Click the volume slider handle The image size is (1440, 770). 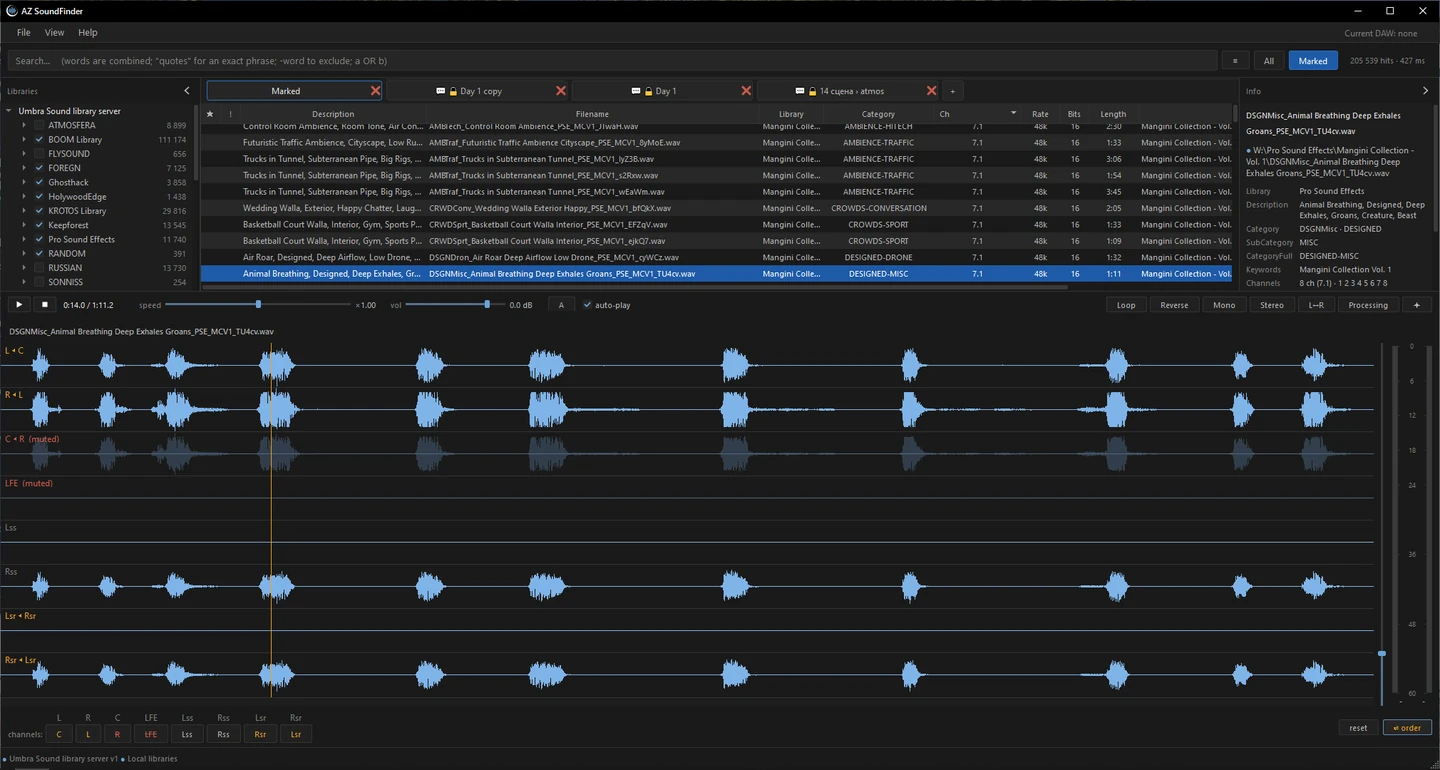pos(487,304)
